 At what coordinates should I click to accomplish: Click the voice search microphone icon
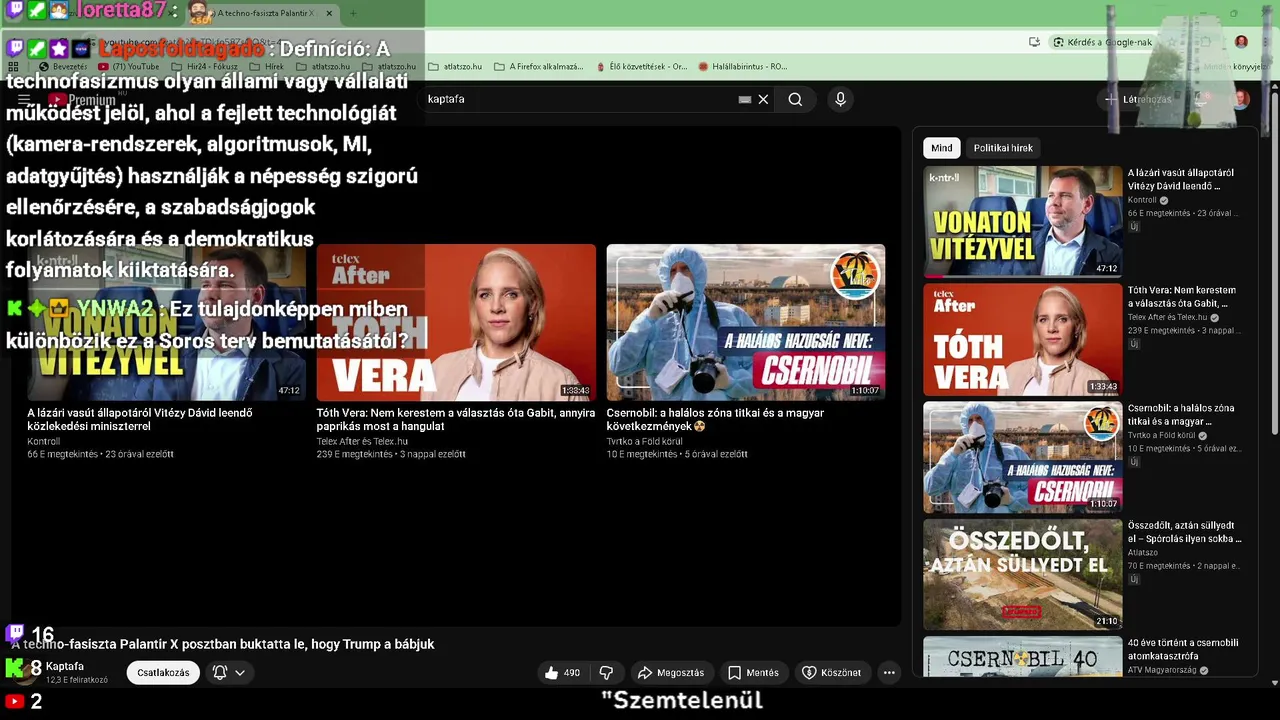pos(840,99)
